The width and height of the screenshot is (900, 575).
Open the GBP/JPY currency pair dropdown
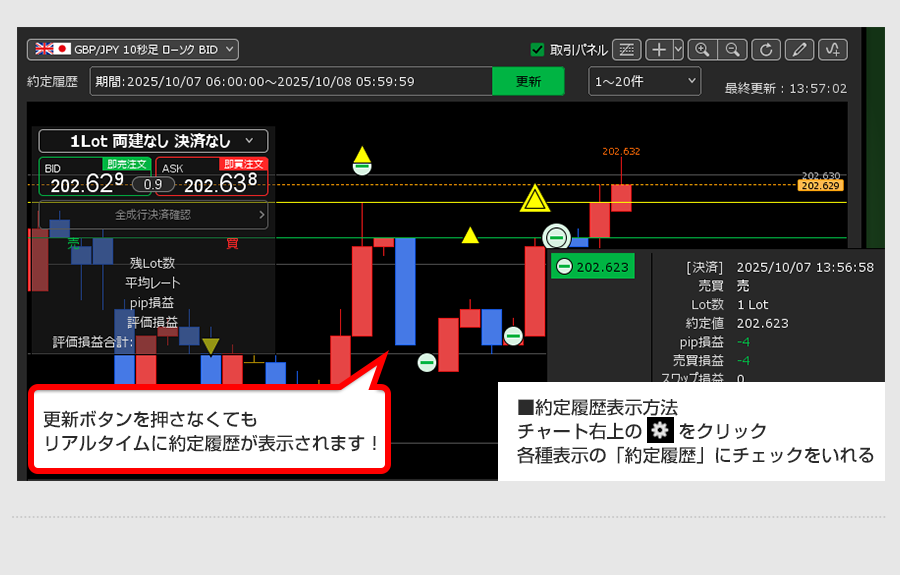click(x=132, y=48)
